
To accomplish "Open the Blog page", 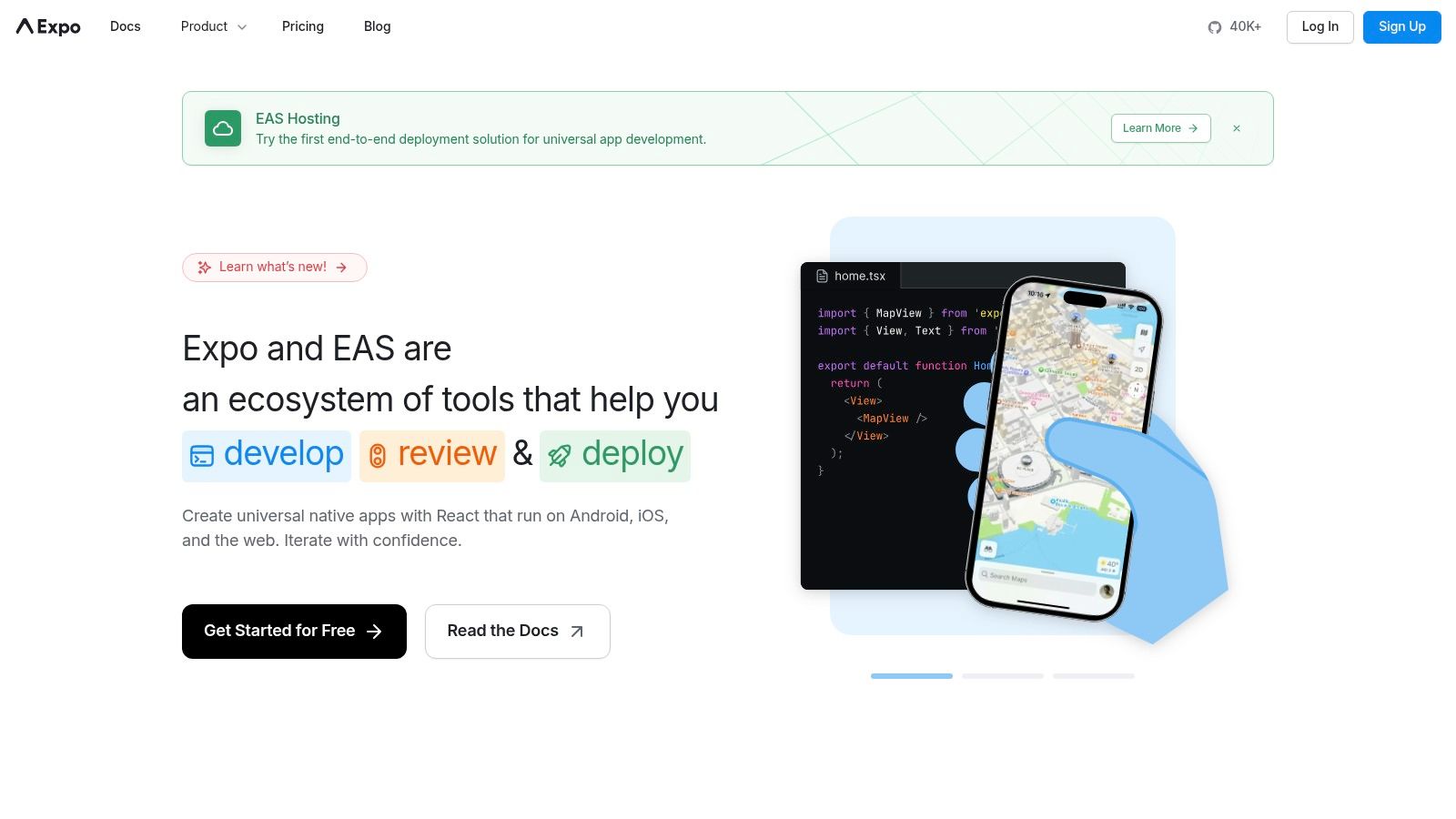I will pyautogui.click(x=377, y=26).
